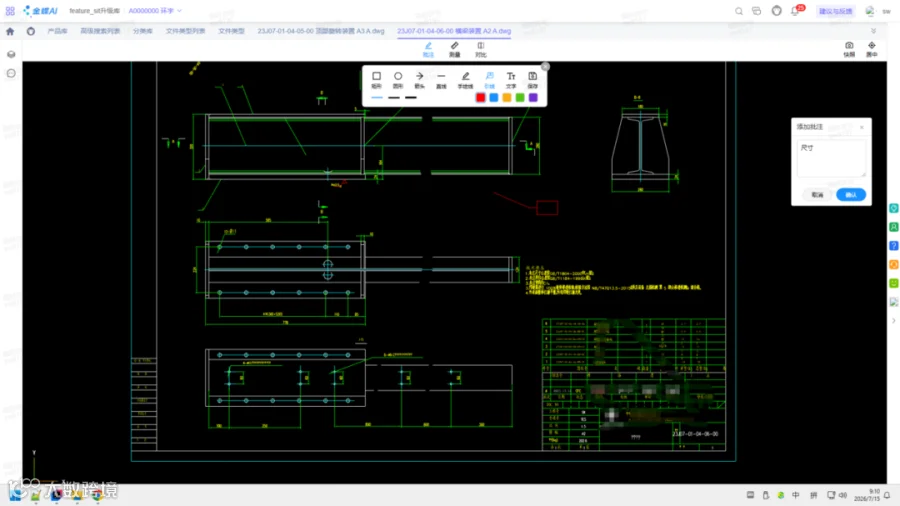
Task: Switch to 23J07-01-04-05-00 A3 dwg tab
Action: [321, 31]
